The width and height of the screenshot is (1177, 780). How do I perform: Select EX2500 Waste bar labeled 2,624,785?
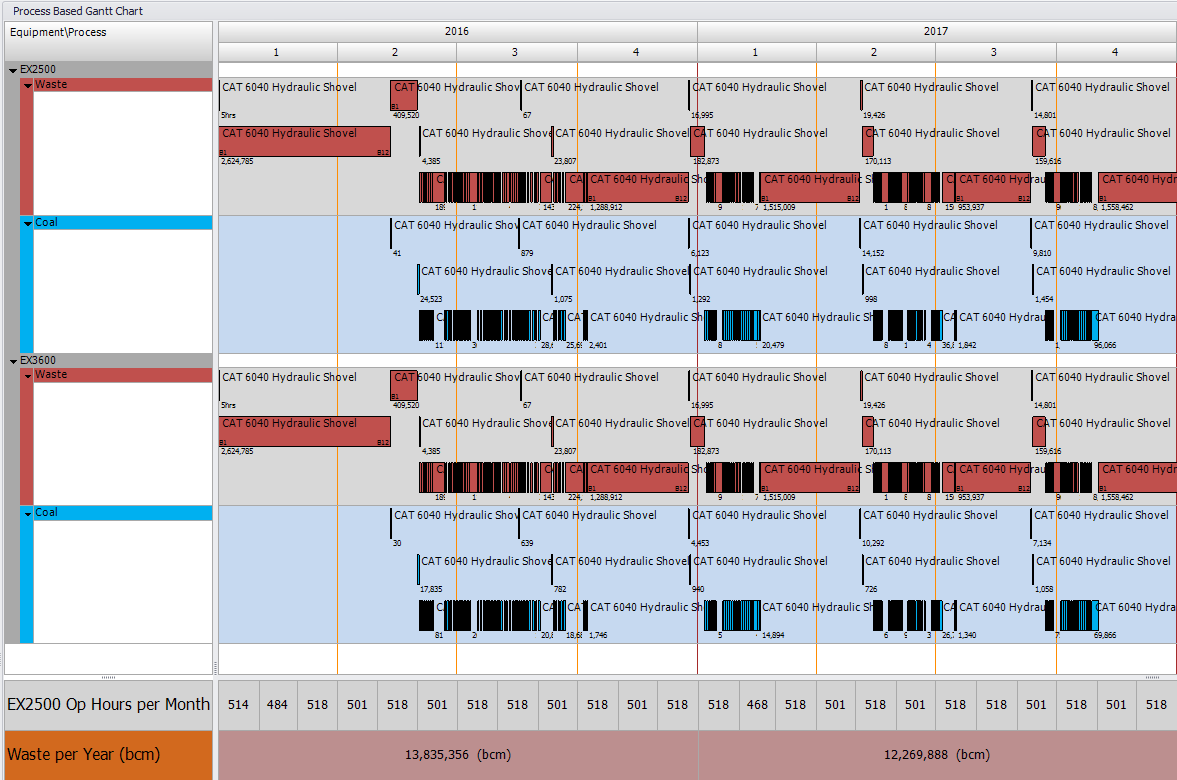click(305, 141)
